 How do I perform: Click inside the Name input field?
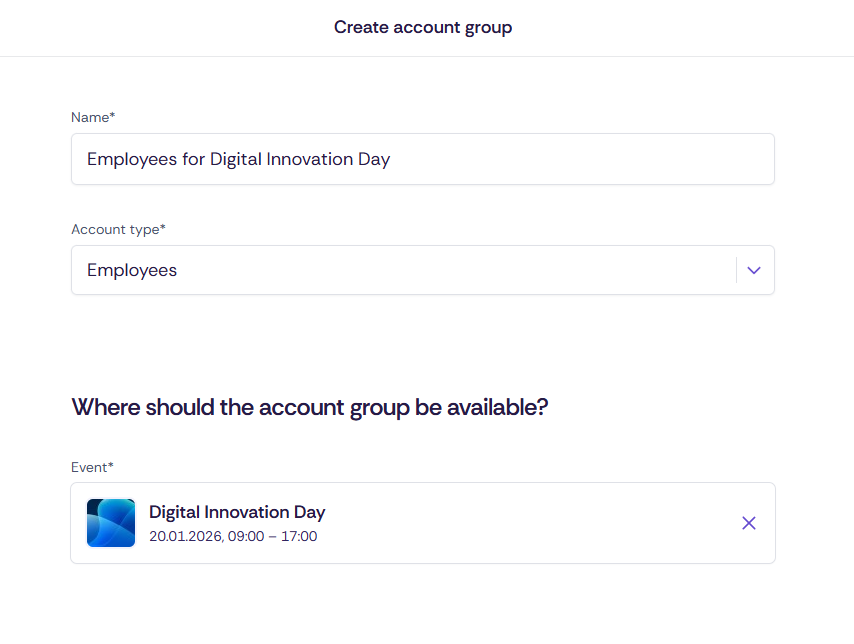[x=422, y=159]
